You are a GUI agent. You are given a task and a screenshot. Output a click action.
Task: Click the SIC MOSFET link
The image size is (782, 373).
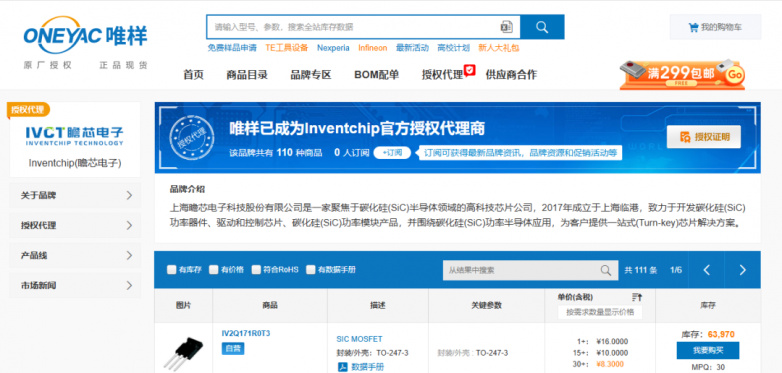tap(359, 339)
